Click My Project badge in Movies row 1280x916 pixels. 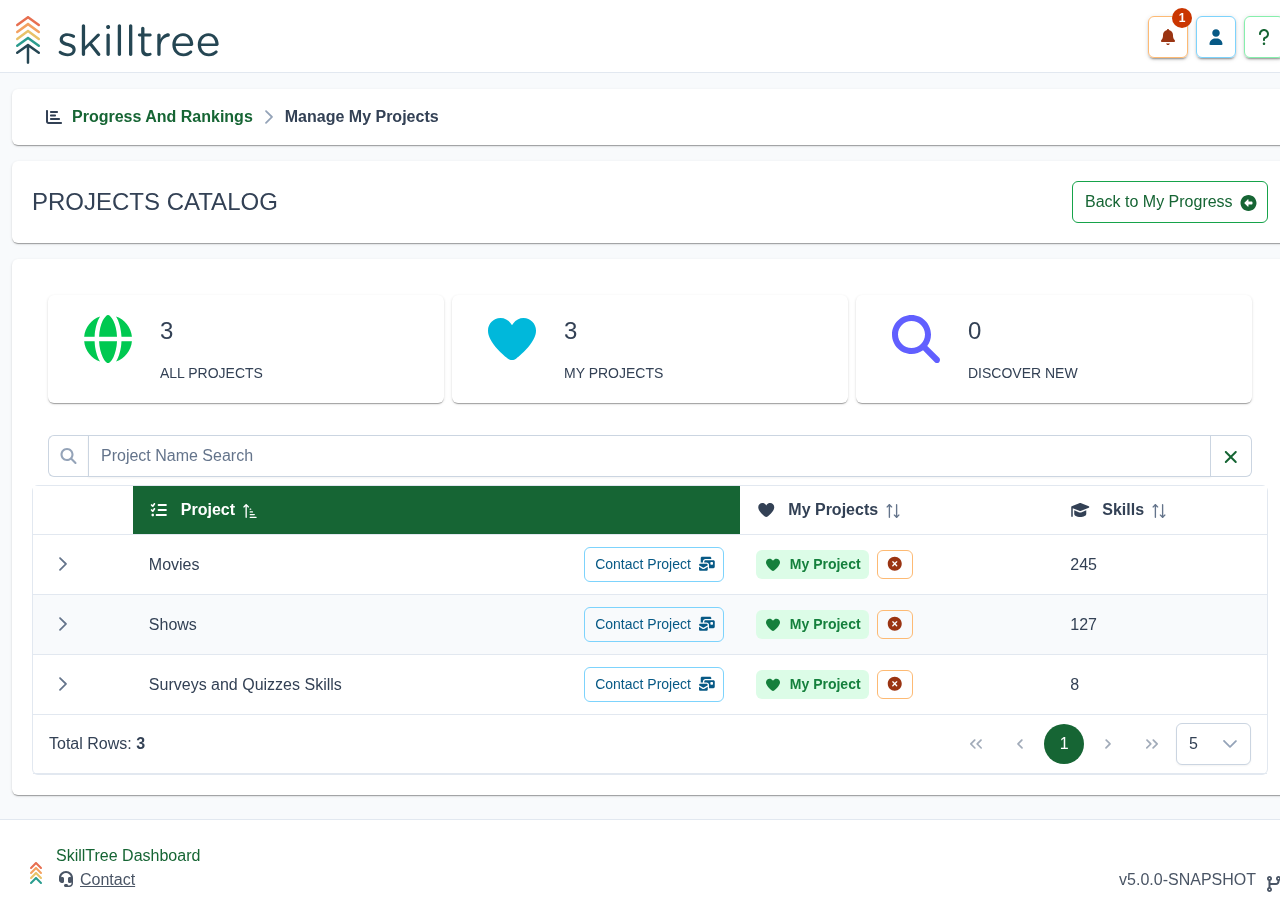(x=812, y=564)
